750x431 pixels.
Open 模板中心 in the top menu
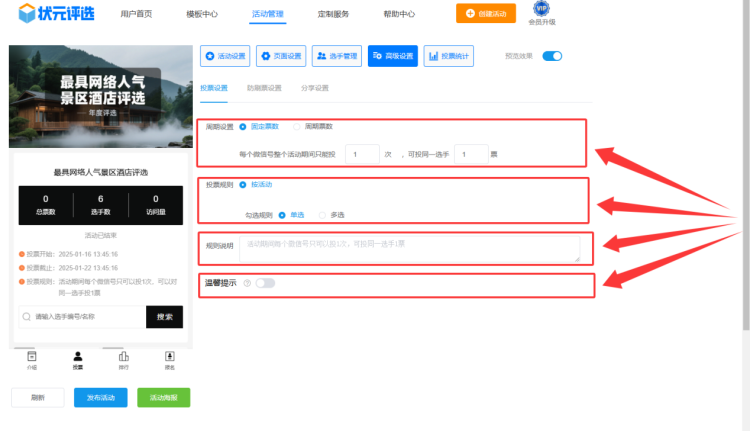202,14
